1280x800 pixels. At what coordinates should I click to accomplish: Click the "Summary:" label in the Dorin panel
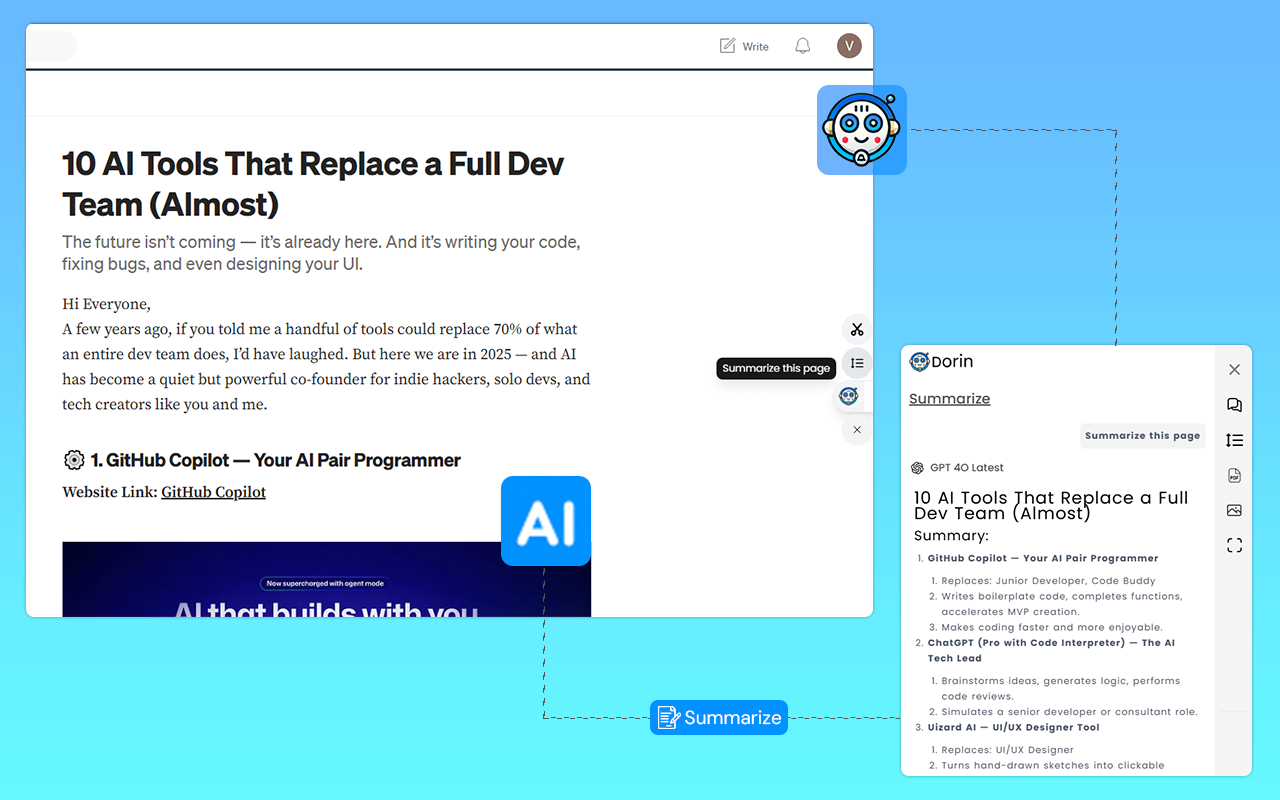[951, 536]
